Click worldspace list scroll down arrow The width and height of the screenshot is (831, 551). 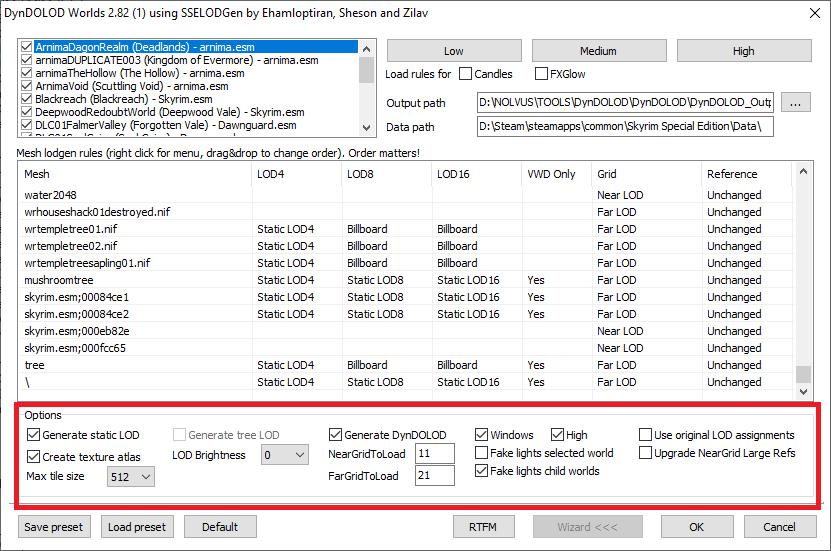tap(366, 127)
